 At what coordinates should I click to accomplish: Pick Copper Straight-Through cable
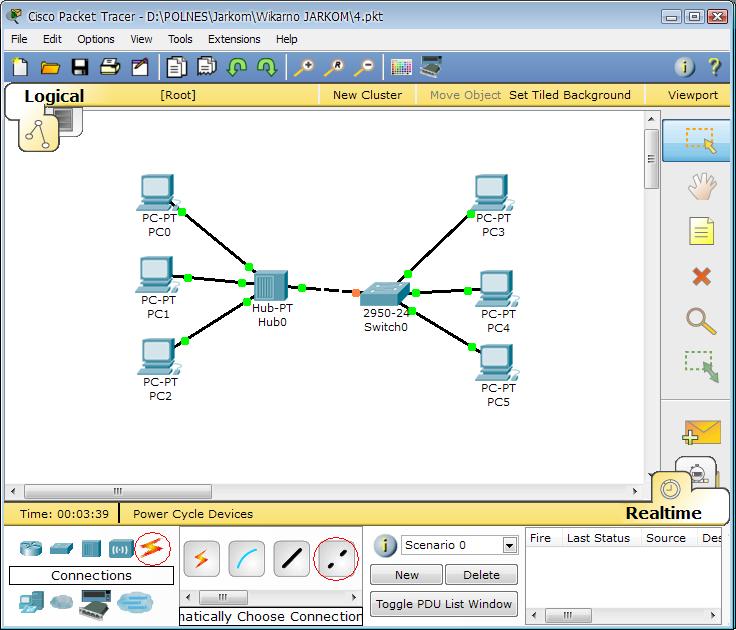pos(291,559)
